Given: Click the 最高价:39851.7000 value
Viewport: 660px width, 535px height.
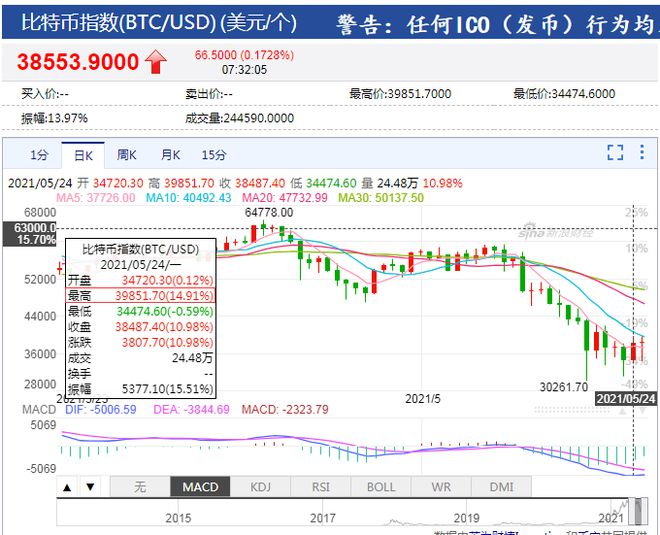Looking at the screenshot, I should click(400, 93).
